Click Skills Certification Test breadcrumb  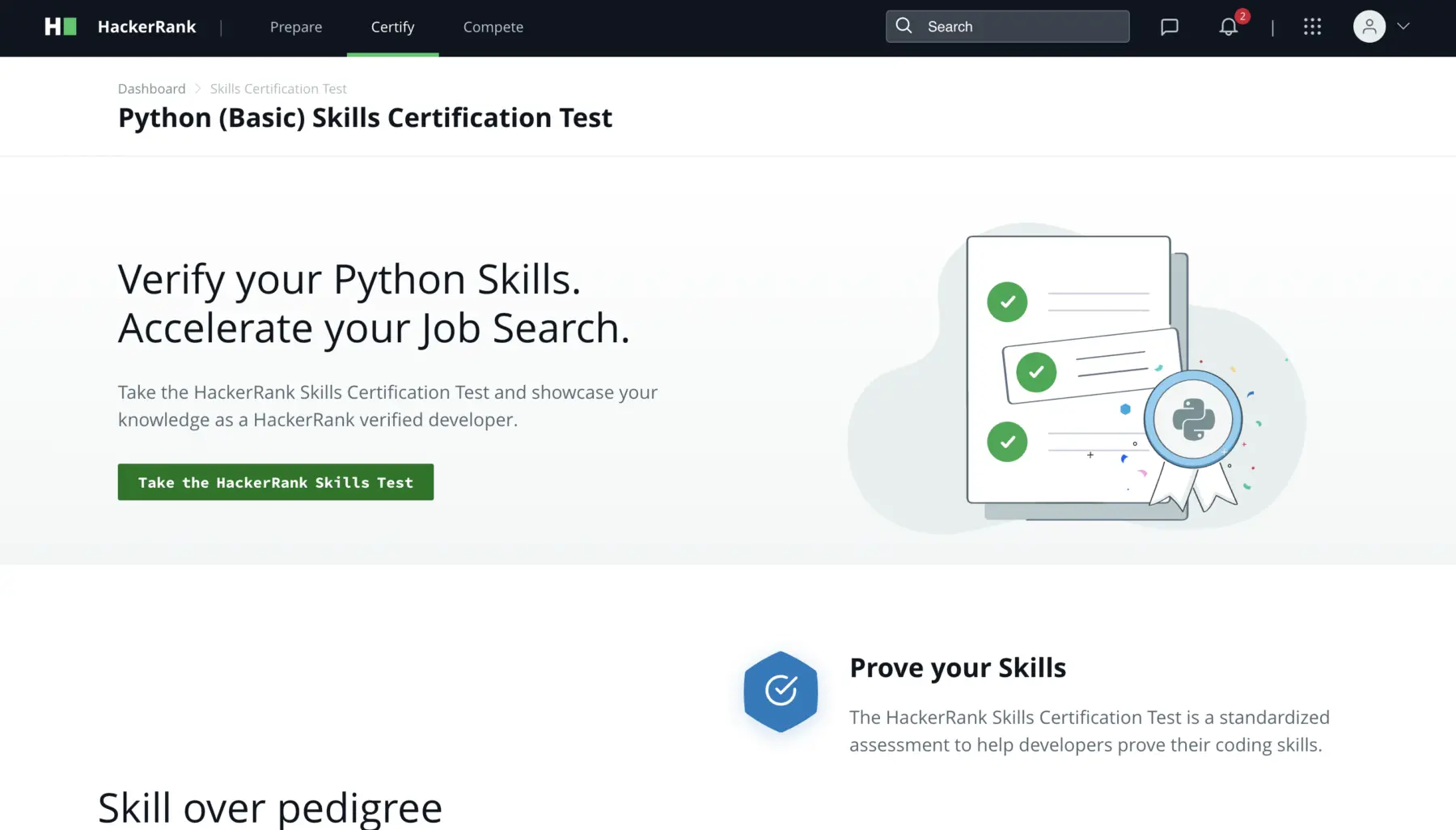[x=278, y=88]
